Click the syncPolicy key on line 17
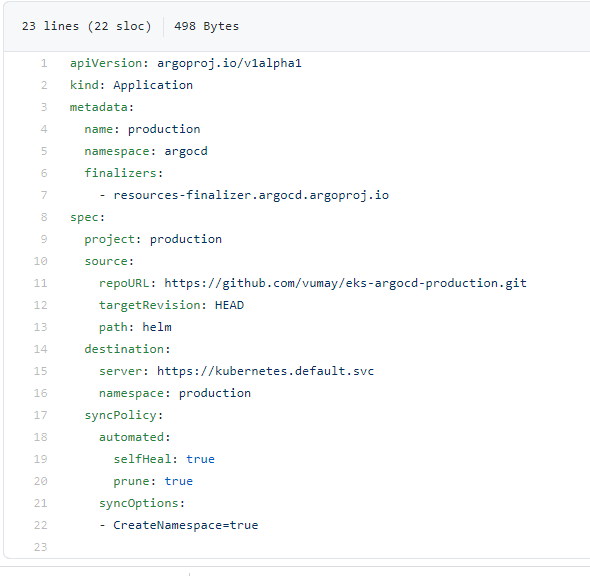Image resolution: width=590 pixels, height=576 pixels. (x=120, y=415)
